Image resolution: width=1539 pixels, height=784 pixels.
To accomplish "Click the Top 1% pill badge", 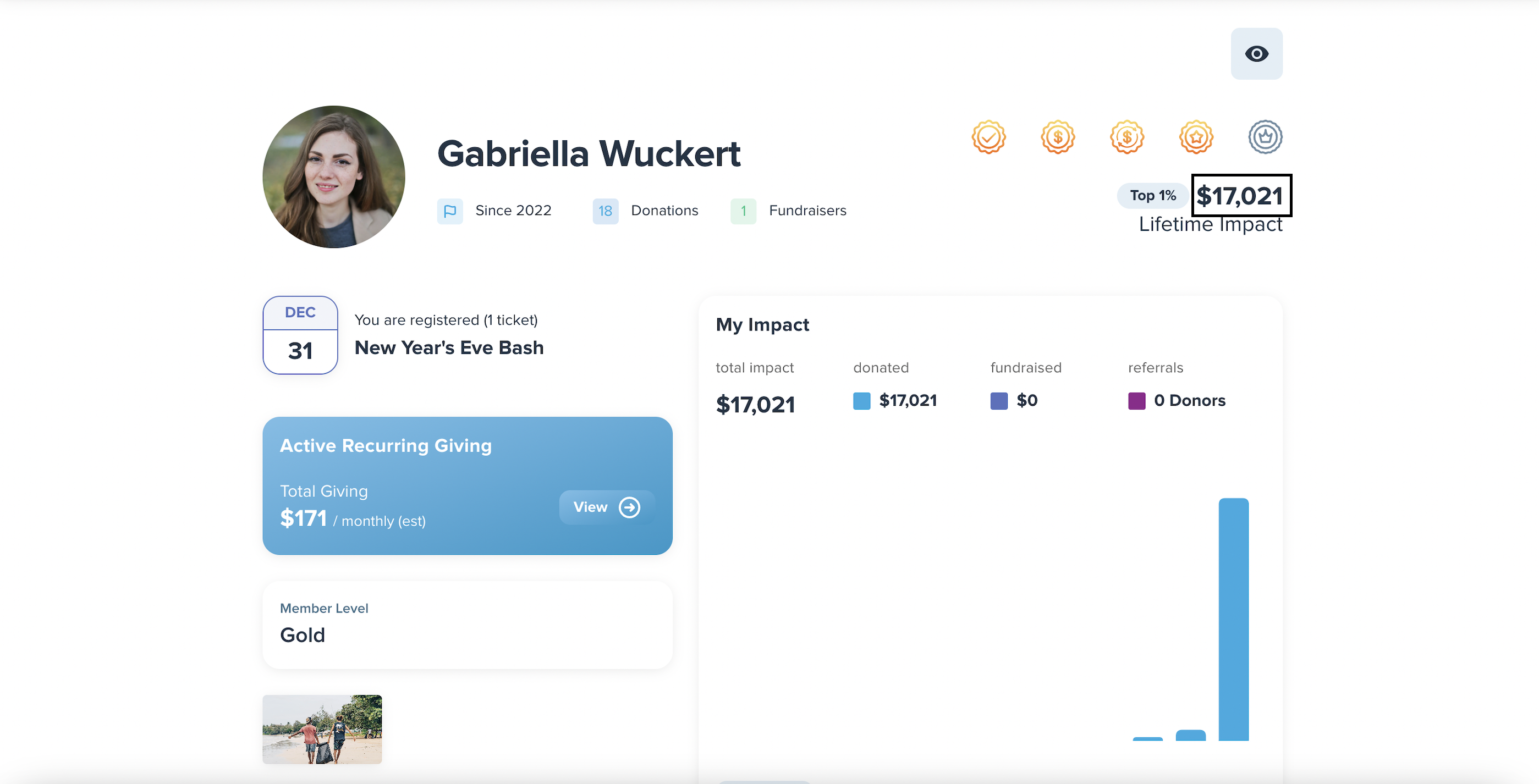I will point(1152,196).
